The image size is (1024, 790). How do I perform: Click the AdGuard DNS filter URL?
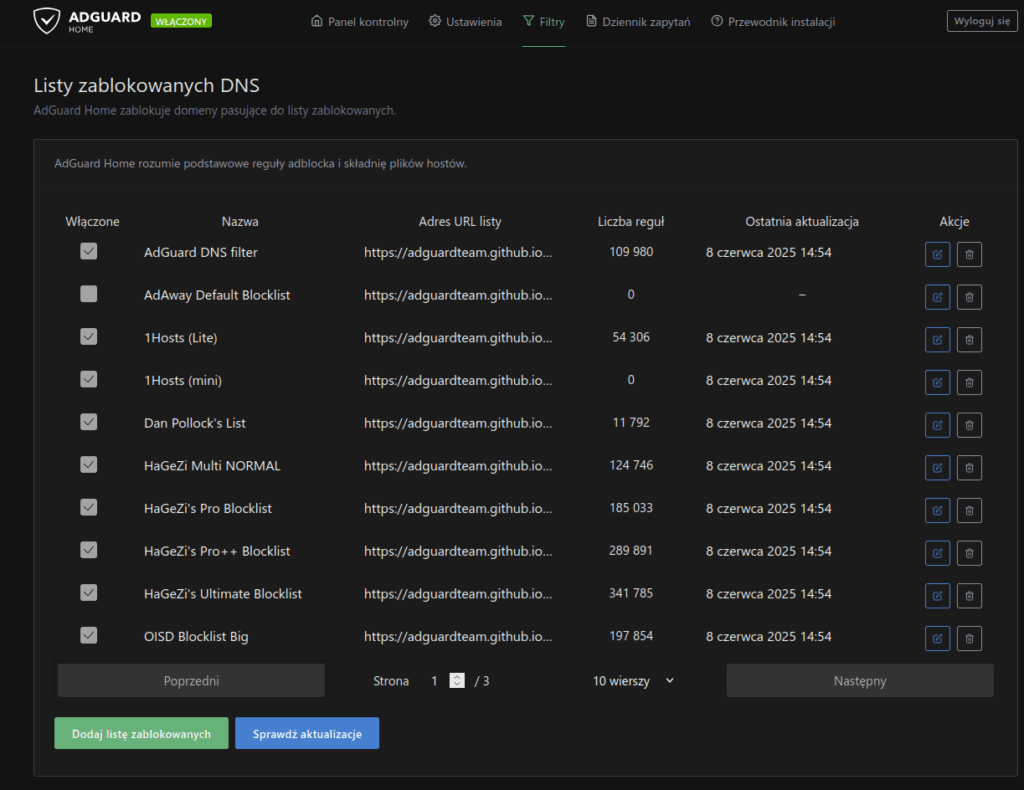tap(458, 252)
